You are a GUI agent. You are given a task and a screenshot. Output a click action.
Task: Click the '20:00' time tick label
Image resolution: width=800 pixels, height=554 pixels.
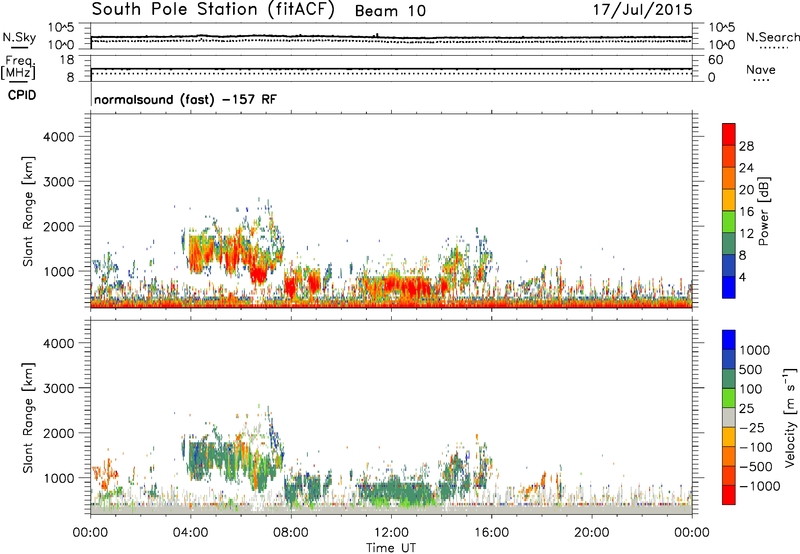click(592, 533)
